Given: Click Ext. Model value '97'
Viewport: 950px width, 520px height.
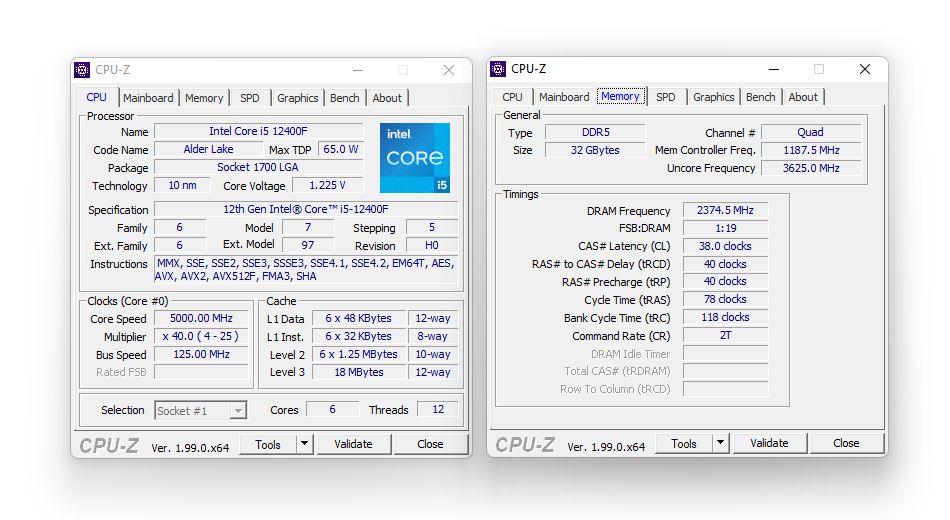Looking at the screenshot, I should tap(308, 245).
